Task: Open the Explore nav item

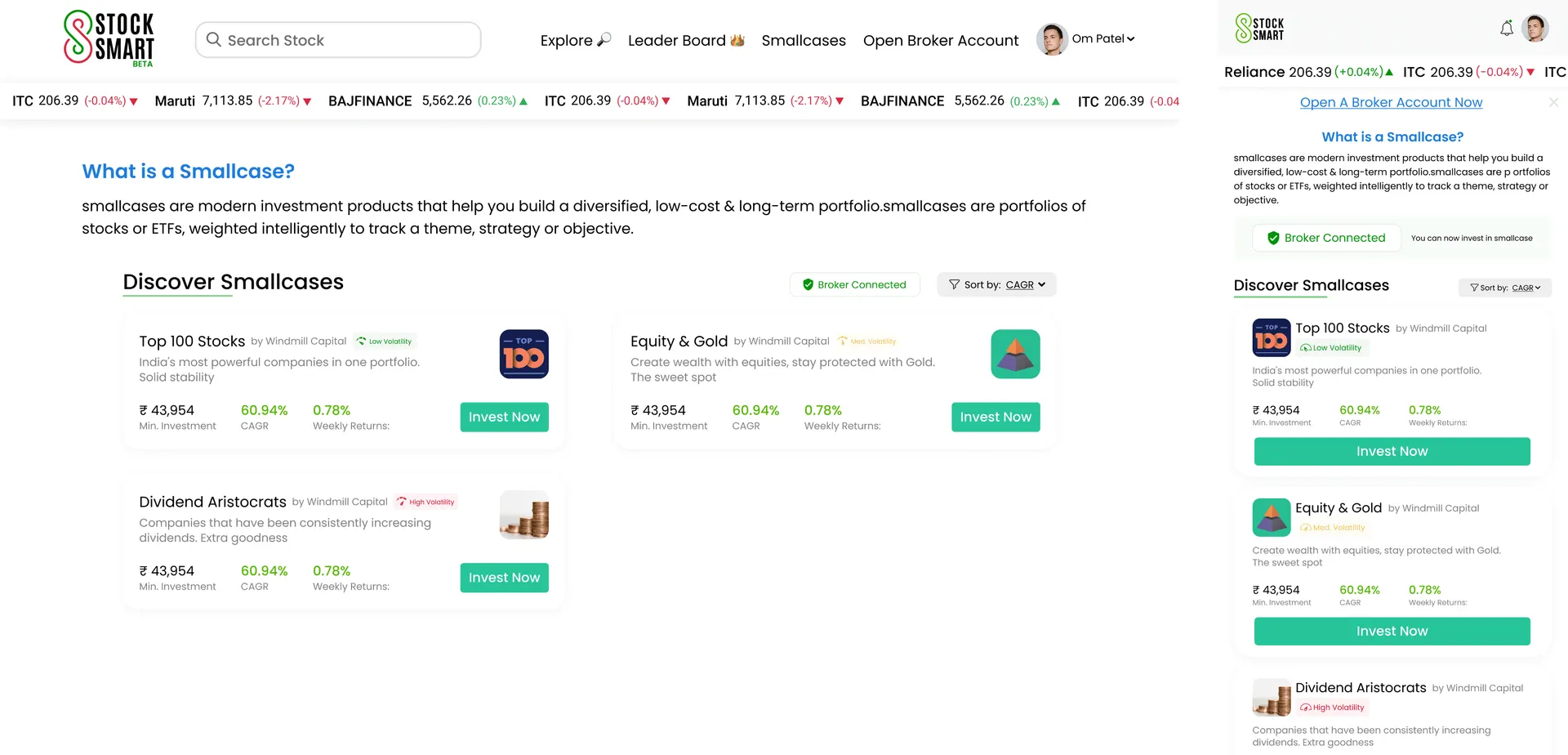Action: (x=575, y=40)
